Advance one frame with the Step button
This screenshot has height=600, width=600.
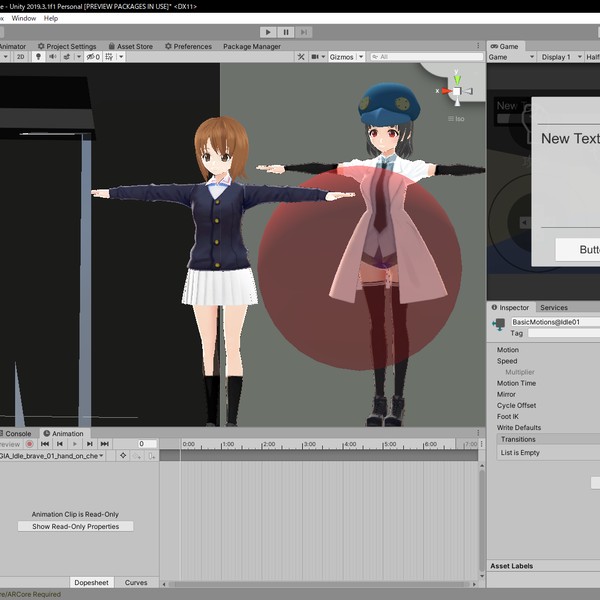303,32
